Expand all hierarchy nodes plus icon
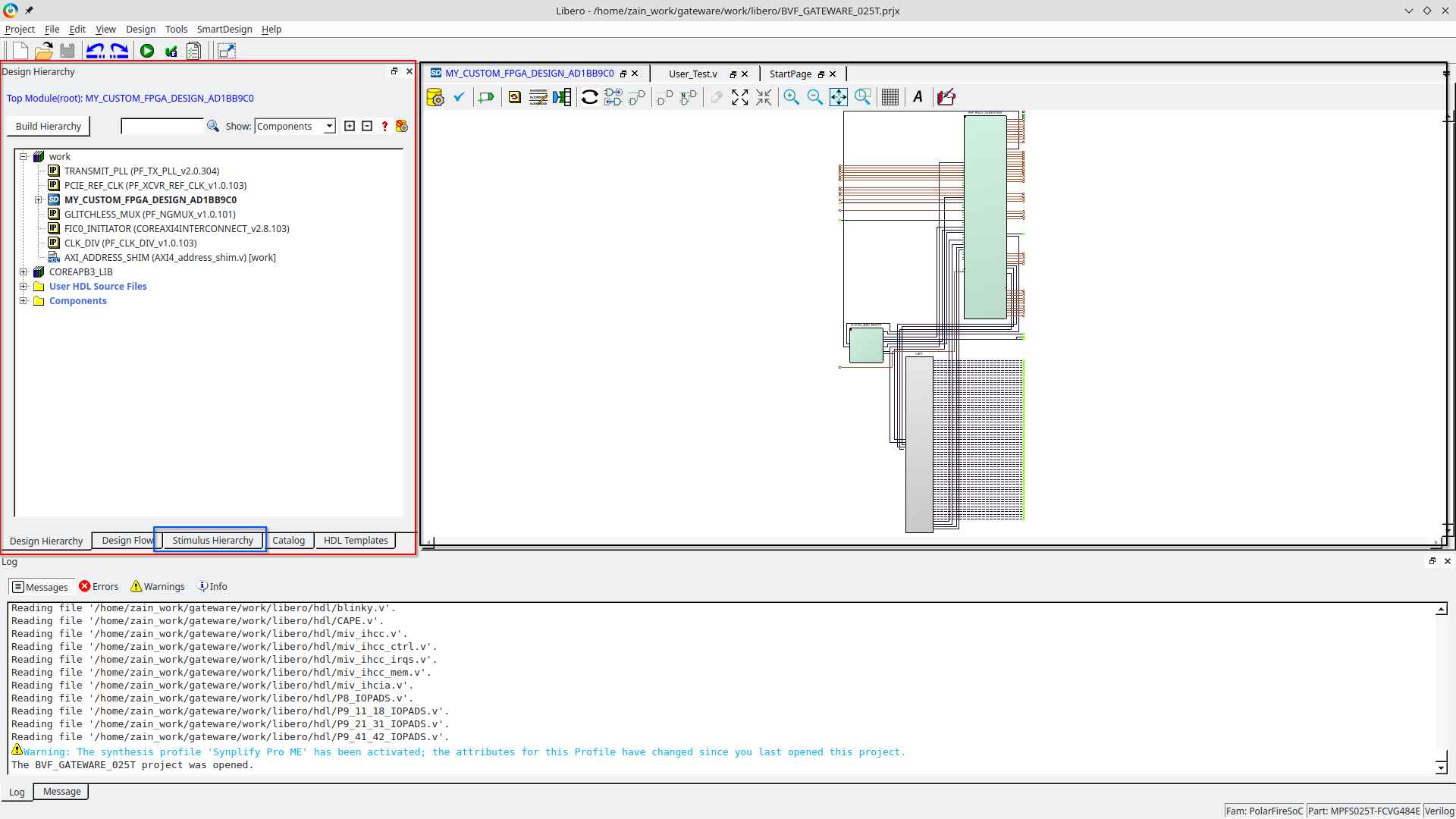Screen dimensions: 1456x819 [350, 126]
